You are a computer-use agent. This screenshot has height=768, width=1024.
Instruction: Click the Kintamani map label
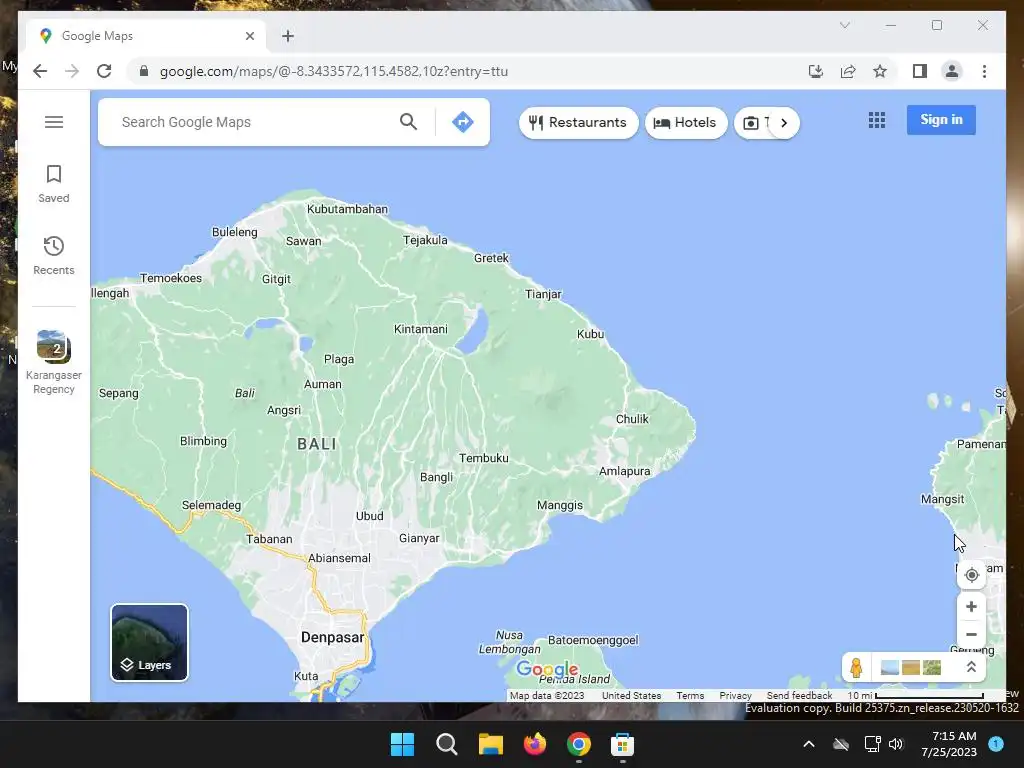(x=421, y=329)
